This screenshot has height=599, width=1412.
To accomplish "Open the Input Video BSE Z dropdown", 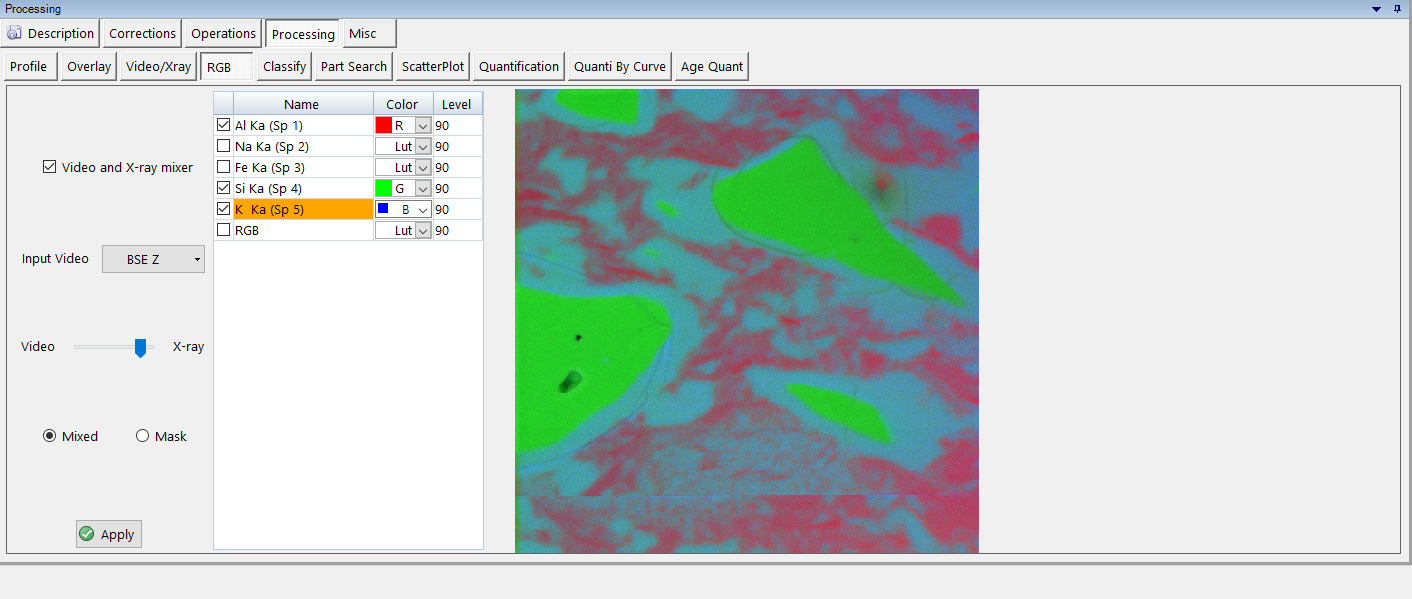I will 153,259.
